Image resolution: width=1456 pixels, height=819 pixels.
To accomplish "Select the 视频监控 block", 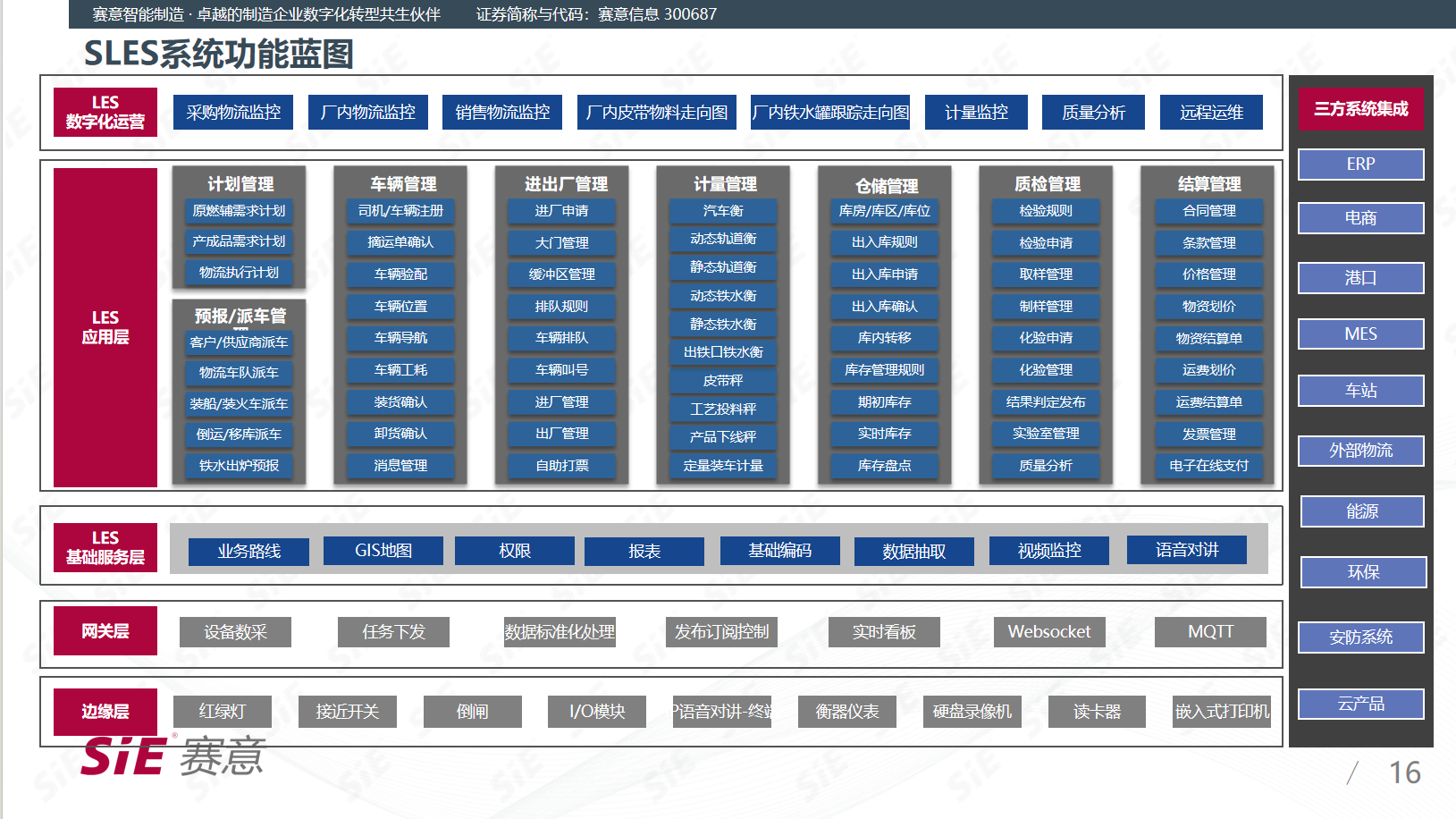I will pos(1049,551).
